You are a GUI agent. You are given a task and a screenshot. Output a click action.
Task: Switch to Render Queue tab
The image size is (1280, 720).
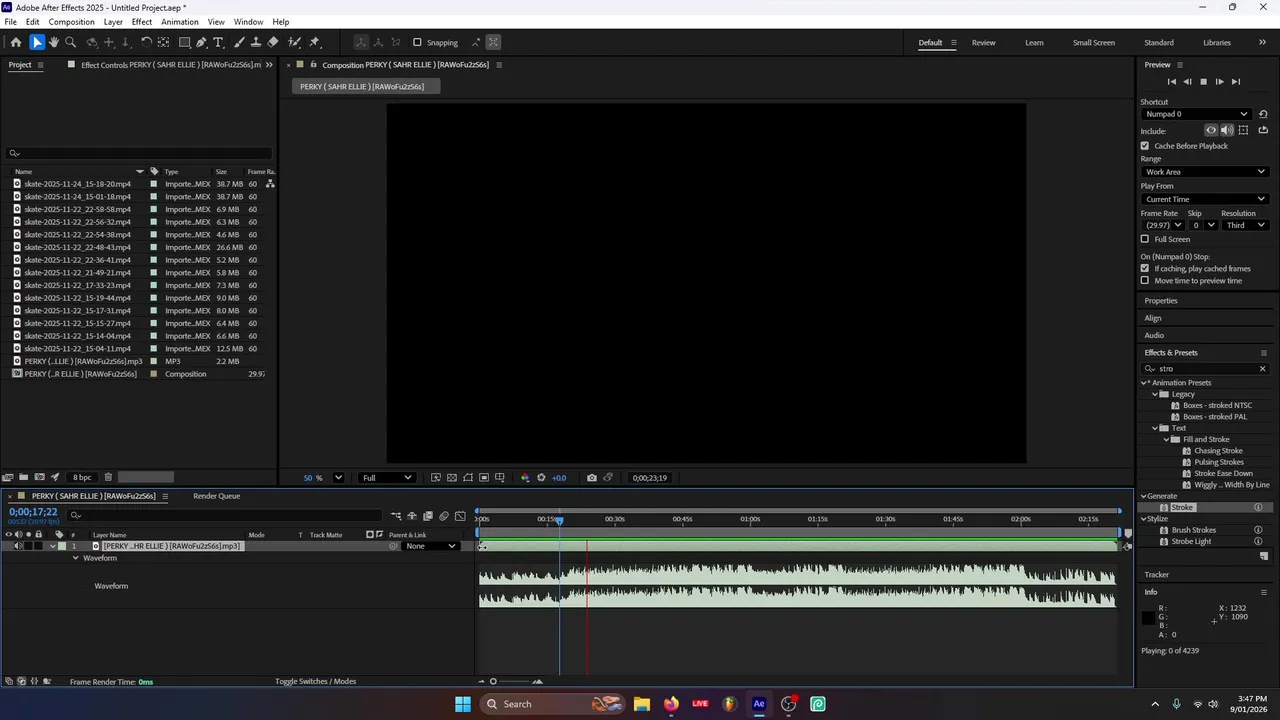click(x=216, y=496)
